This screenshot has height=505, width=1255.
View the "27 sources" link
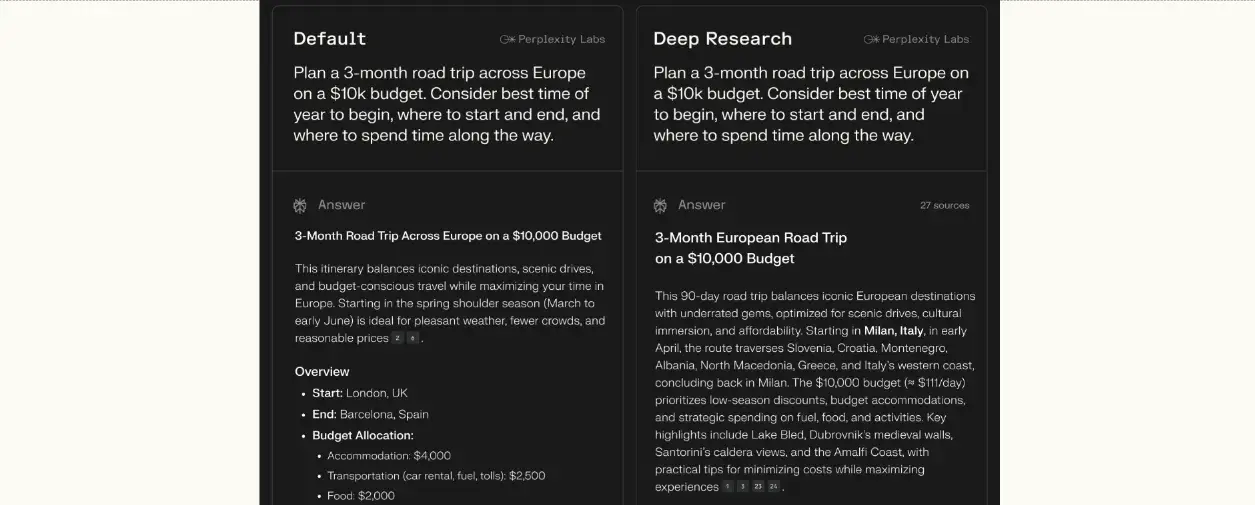pyautogui.click(x=944, y=205)
